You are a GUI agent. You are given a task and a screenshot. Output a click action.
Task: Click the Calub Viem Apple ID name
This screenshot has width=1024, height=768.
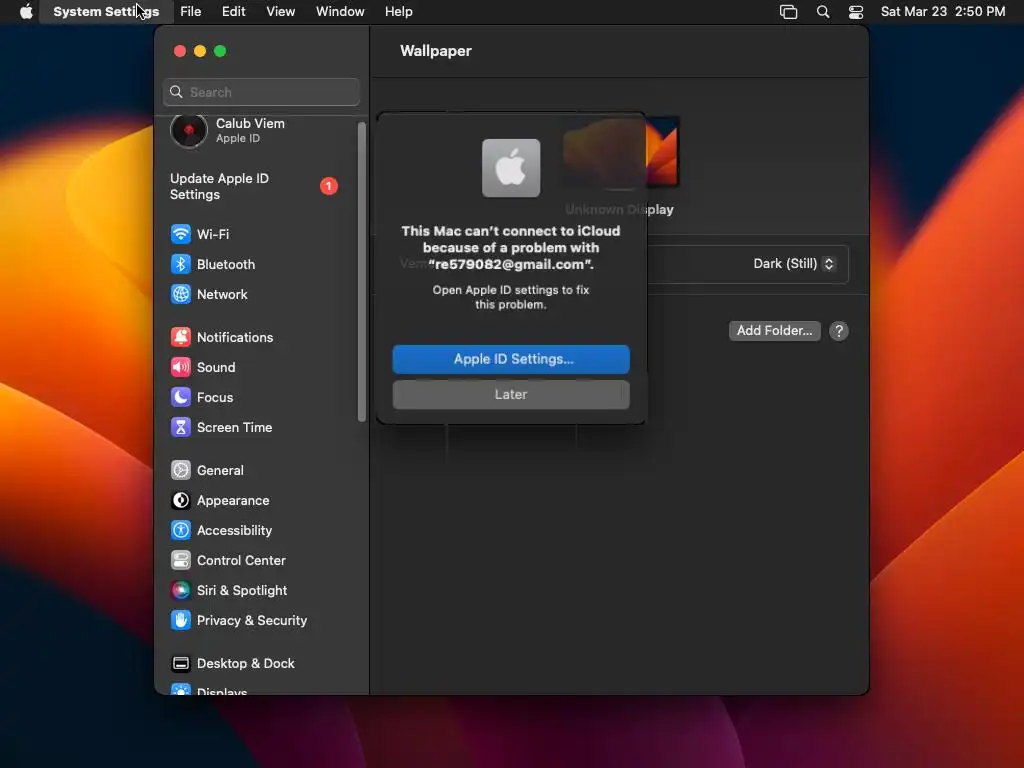[x=250, y=123]
